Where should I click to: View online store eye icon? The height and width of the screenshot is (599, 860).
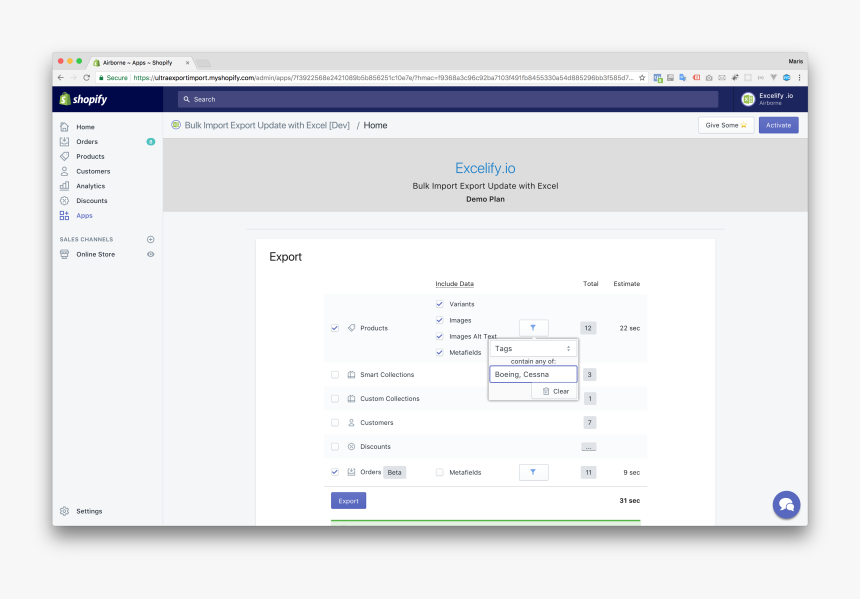(151, 254)
